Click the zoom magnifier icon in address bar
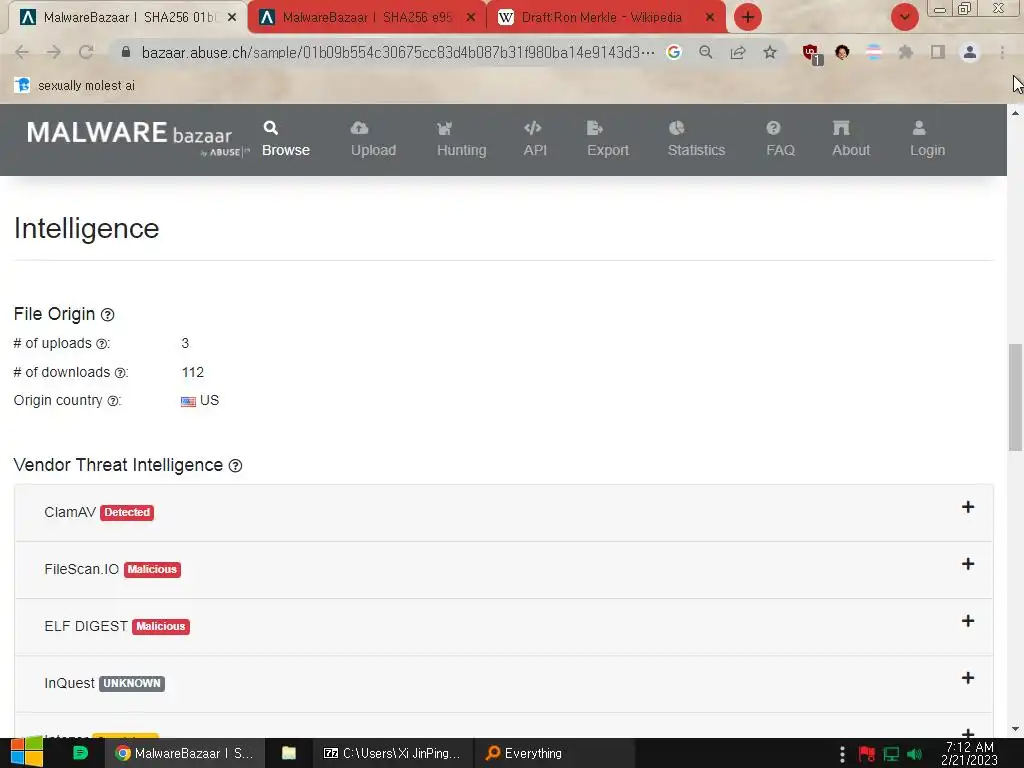Image resolution: width=1024 pixels, height=768 pixels. pyautogui.click(x=705, y=52)
